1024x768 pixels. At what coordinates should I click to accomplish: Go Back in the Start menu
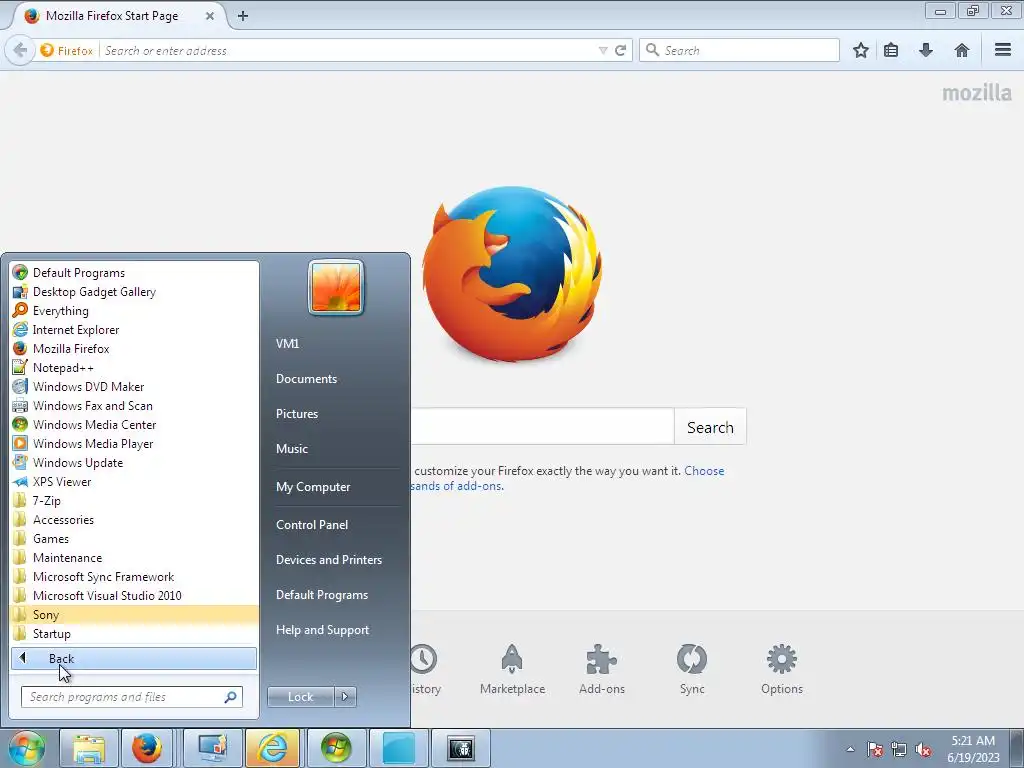click(x=134, y=658)
